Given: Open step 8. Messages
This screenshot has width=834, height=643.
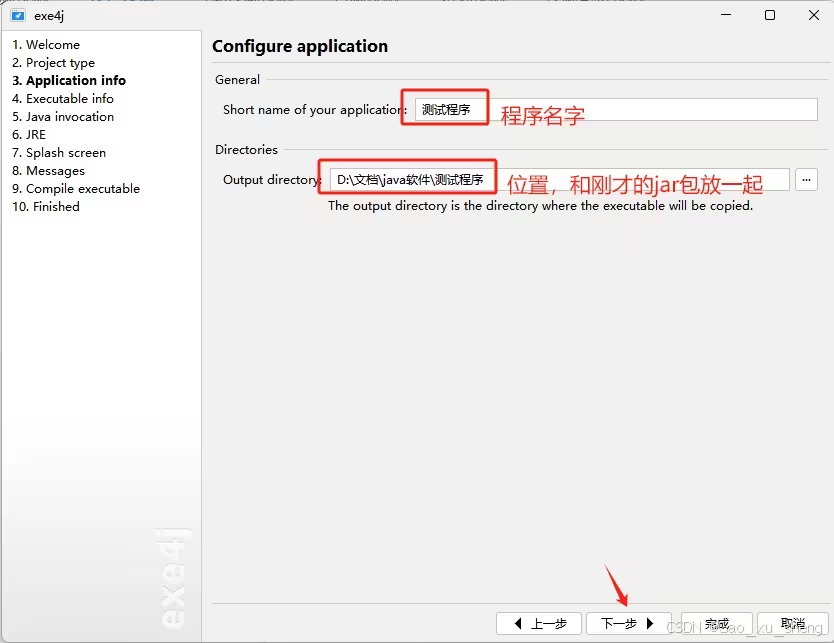Looking at the screenshot, I should pyautogui.click(x=48, y=171).
